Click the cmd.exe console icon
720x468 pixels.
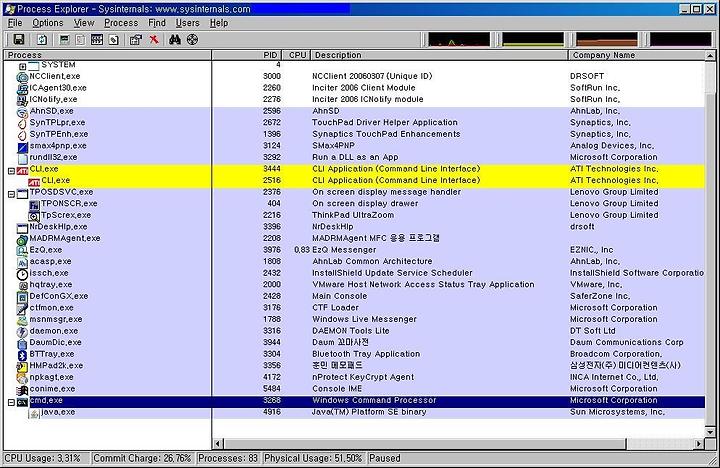(22, 402)
